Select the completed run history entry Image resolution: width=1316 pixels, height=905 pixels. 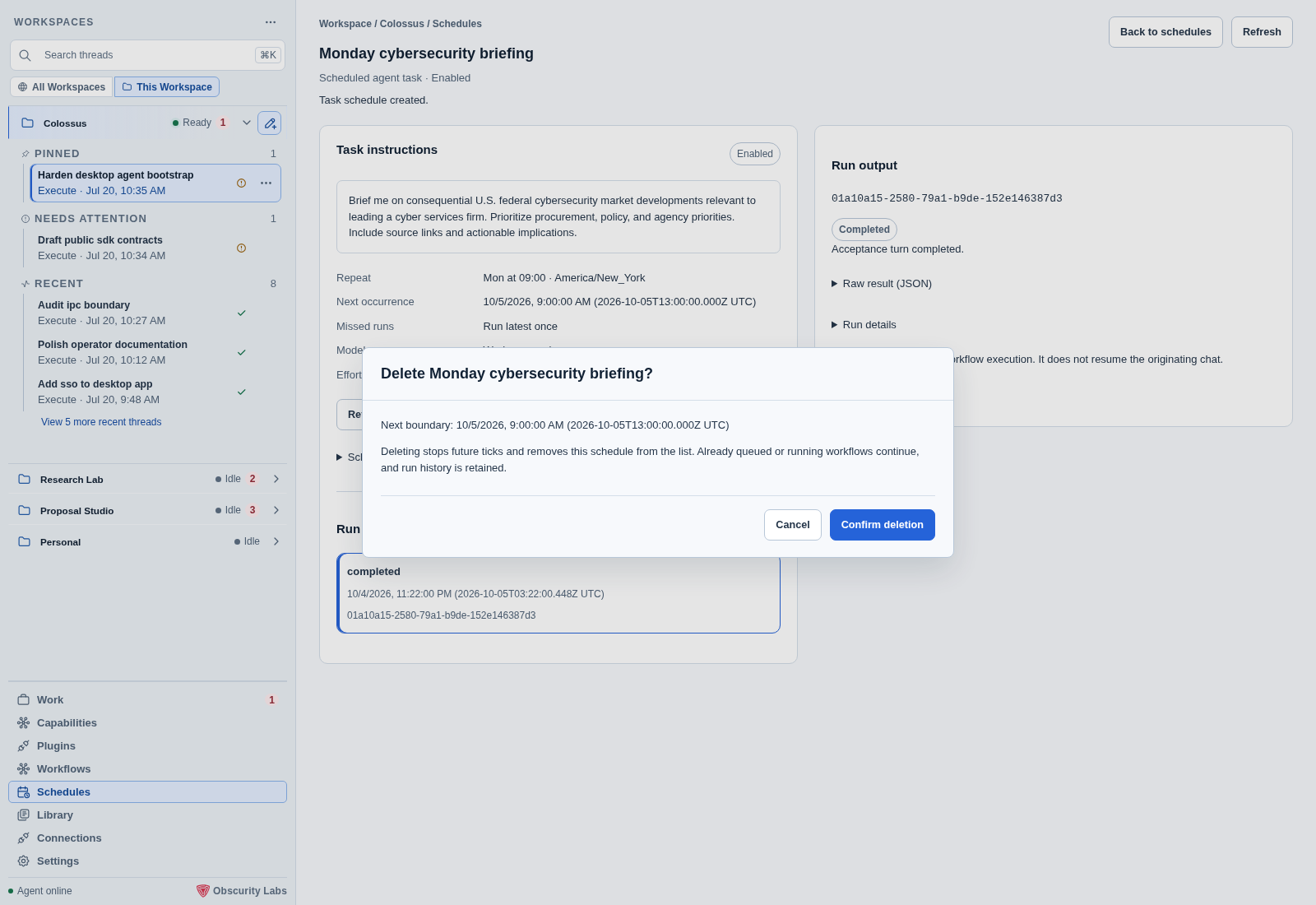(558, 593)
